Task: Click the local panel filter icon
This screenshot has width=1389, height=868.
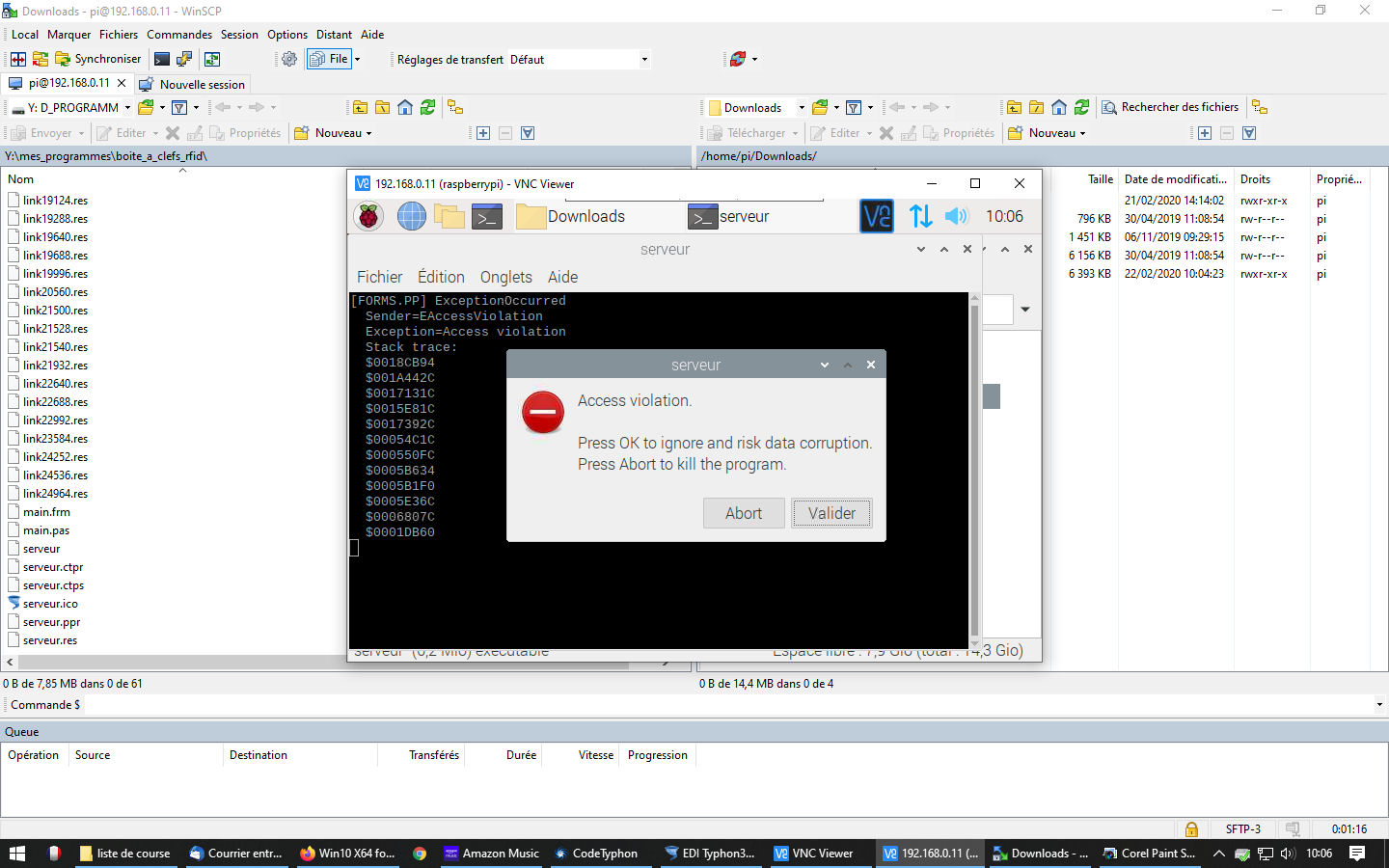Action: 179,107
